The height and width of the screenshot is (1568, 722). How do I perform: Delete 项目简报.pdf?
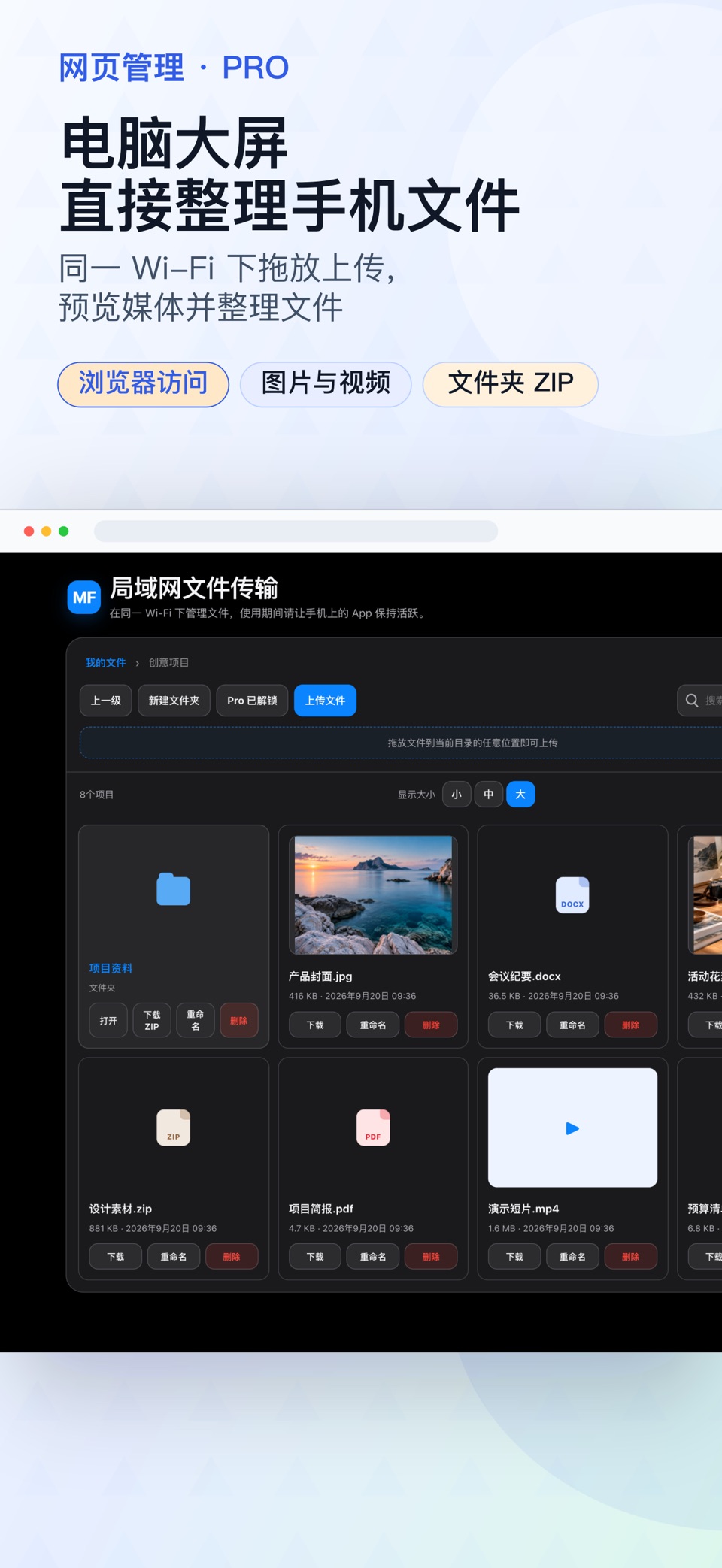[431, 1257]
